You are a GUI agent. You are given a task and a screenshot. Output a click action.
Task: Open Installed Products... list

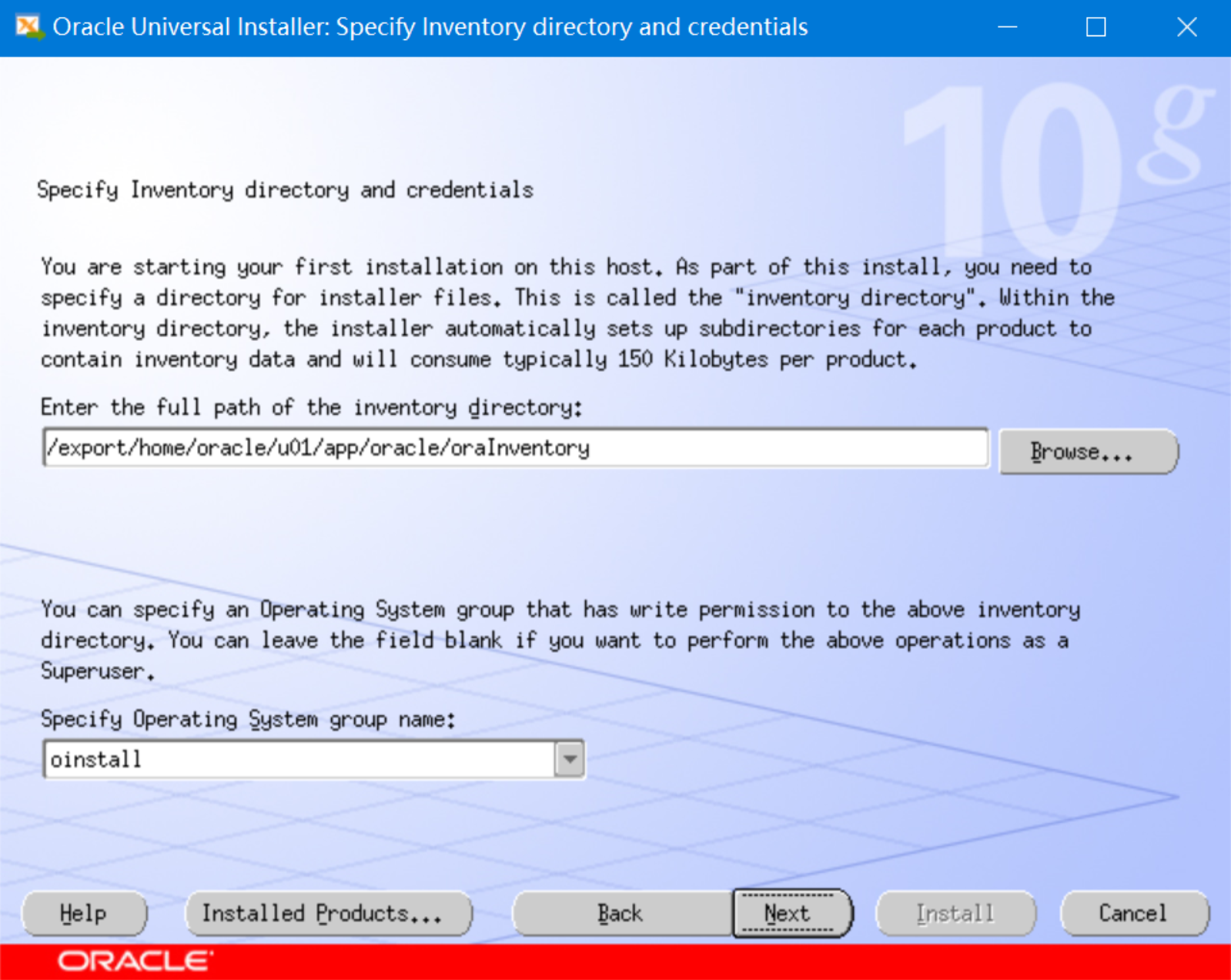pyautogui.click(x=329, y=913)
